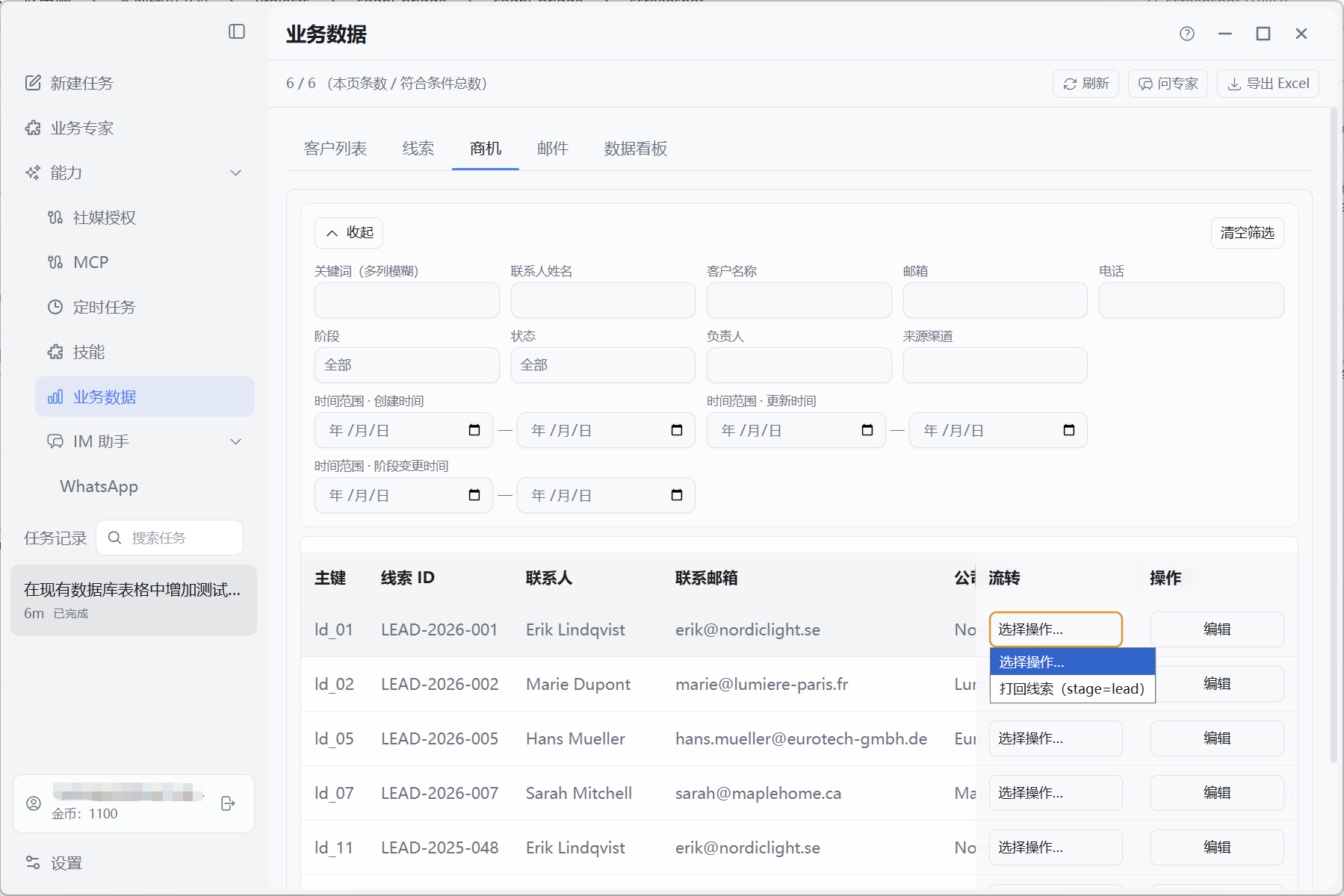Click the IM 助手 chat icon
Image resolution: width=1344 pixels, height=896 pixels.
tap(55, 441)
